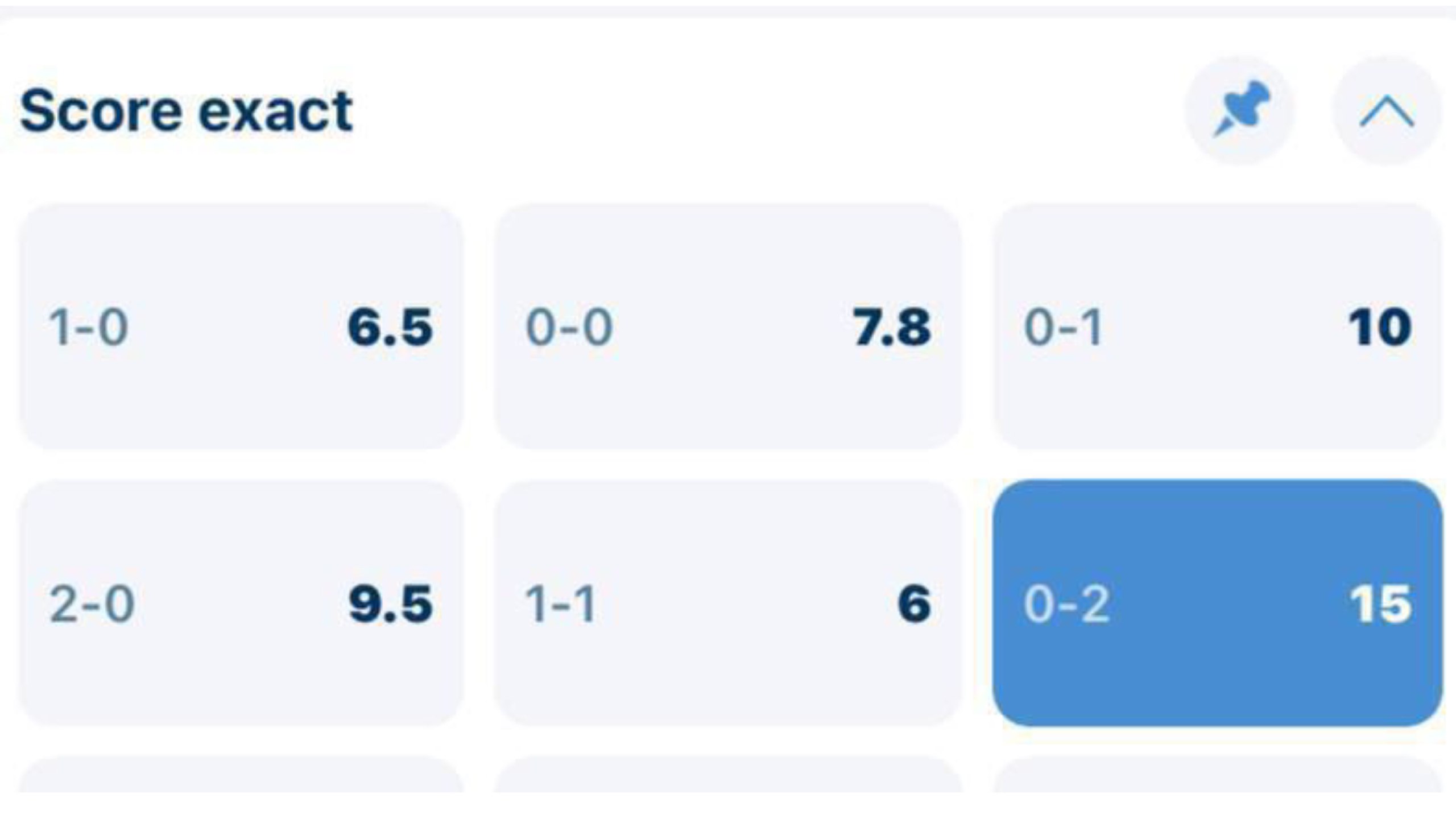The width and height of the screenshot is (1456, 819).
Task: Select the 1-0 exact score bet
Action: pyautogui.click(x=242, y=327)
